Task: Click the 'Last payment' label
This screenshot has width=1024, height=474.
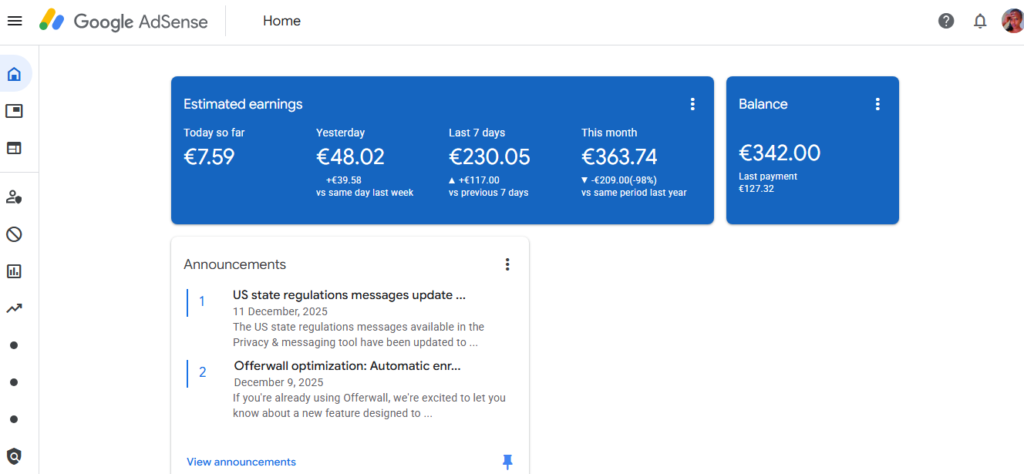Action: pos(768,176)
